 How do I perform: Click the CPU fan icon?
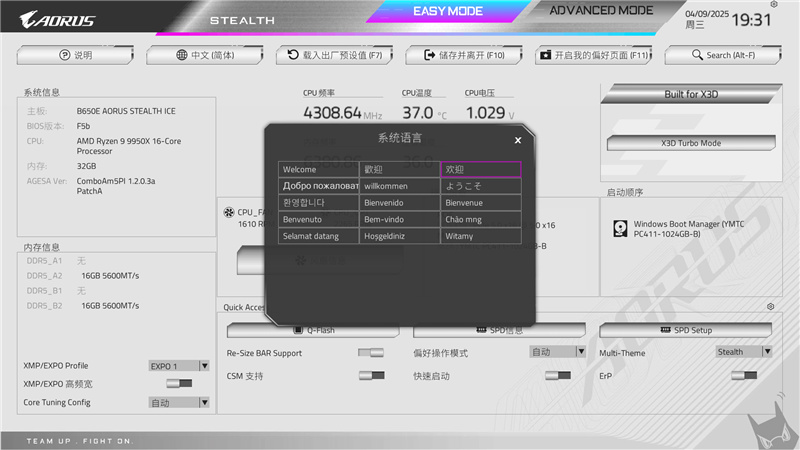pos(229,212)
